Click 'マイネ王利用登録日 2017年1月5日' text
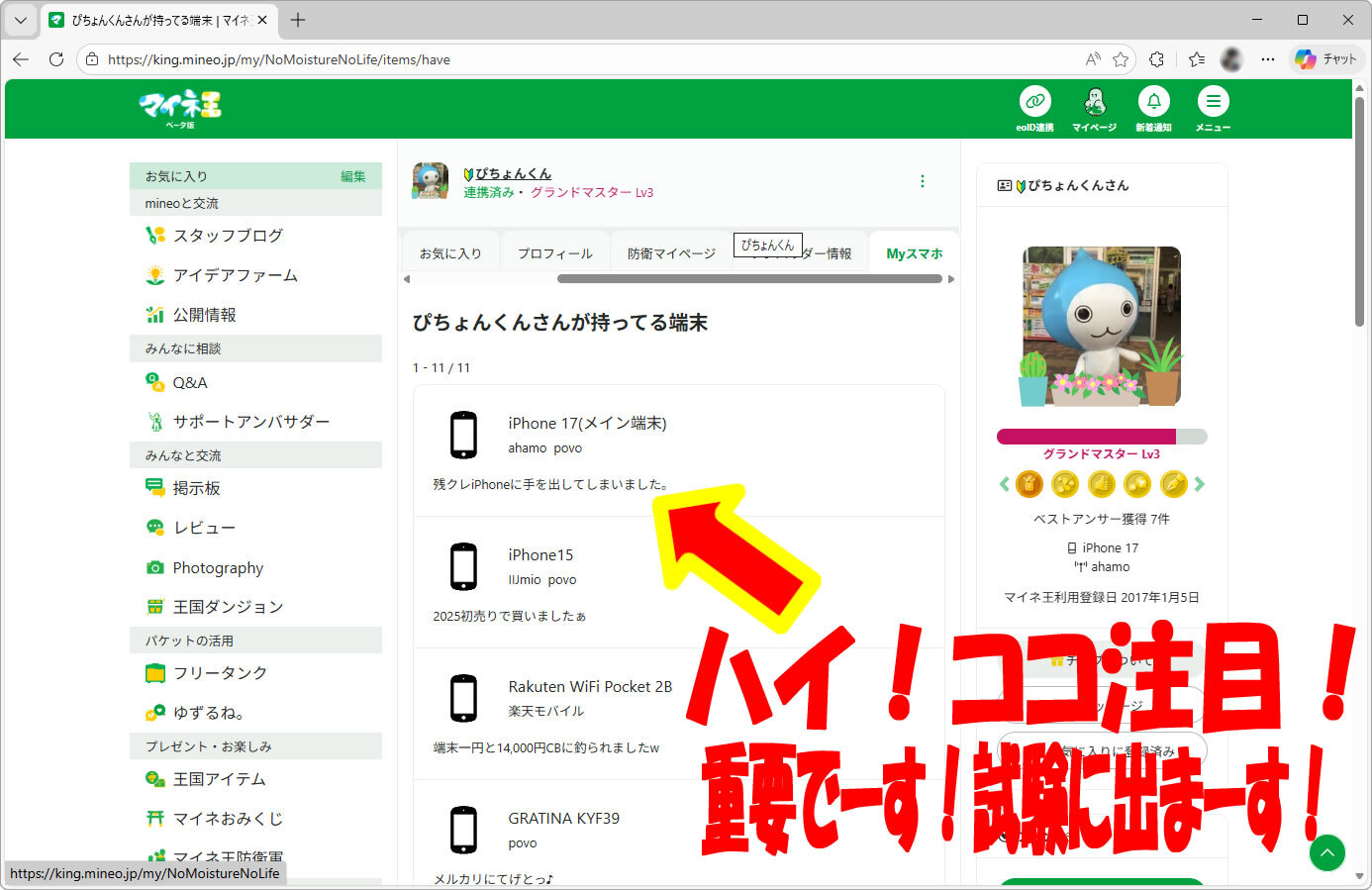Screen dimensions: 1372x890 coord(1102,597)
